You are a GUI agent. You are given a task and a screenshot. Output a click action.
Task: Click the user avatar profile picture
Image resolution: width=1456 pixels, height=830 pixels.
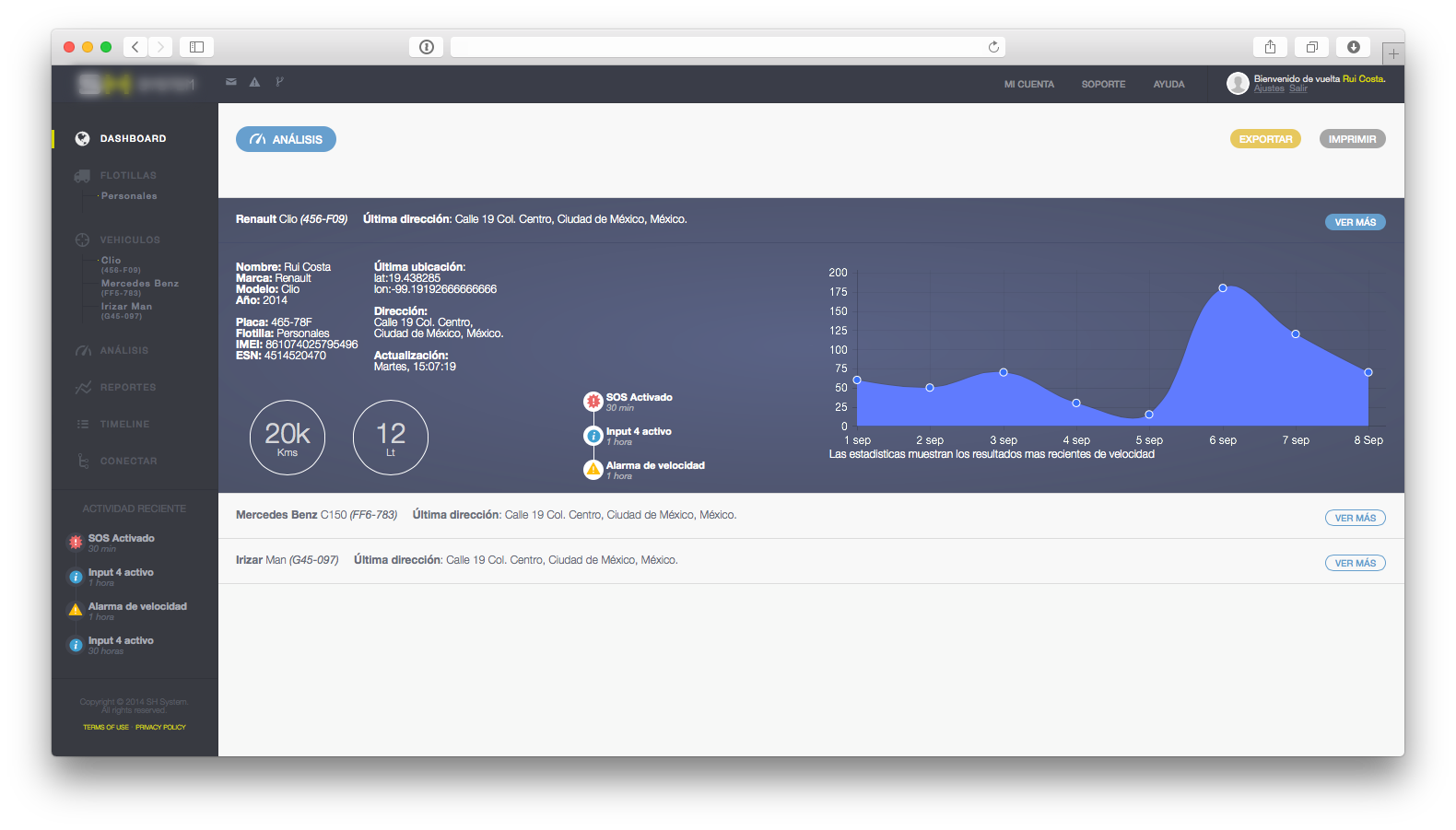click(x=1238, y=84)
